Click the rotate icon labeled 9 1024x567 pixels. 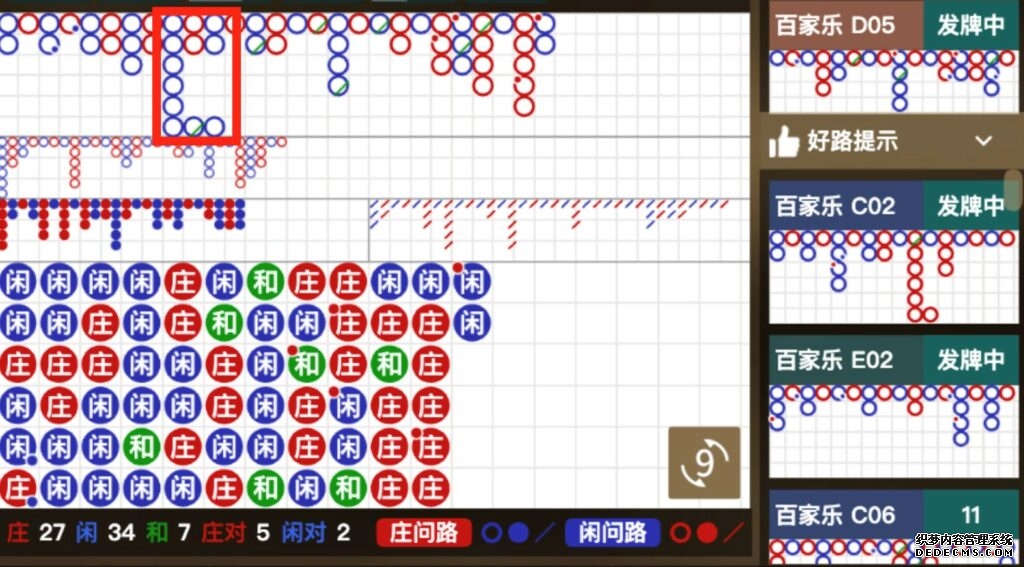pos(704,463)
